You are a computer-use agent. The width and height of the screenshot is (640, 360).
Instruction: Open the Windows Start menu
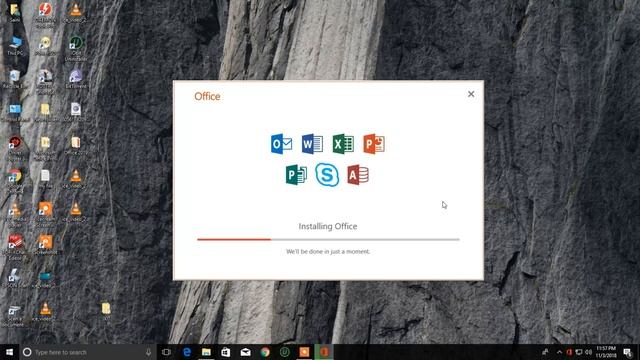coord(9,352)
